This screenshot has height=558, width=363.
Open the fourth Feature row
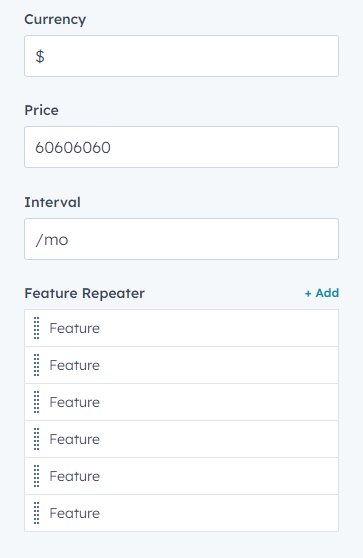182,439
